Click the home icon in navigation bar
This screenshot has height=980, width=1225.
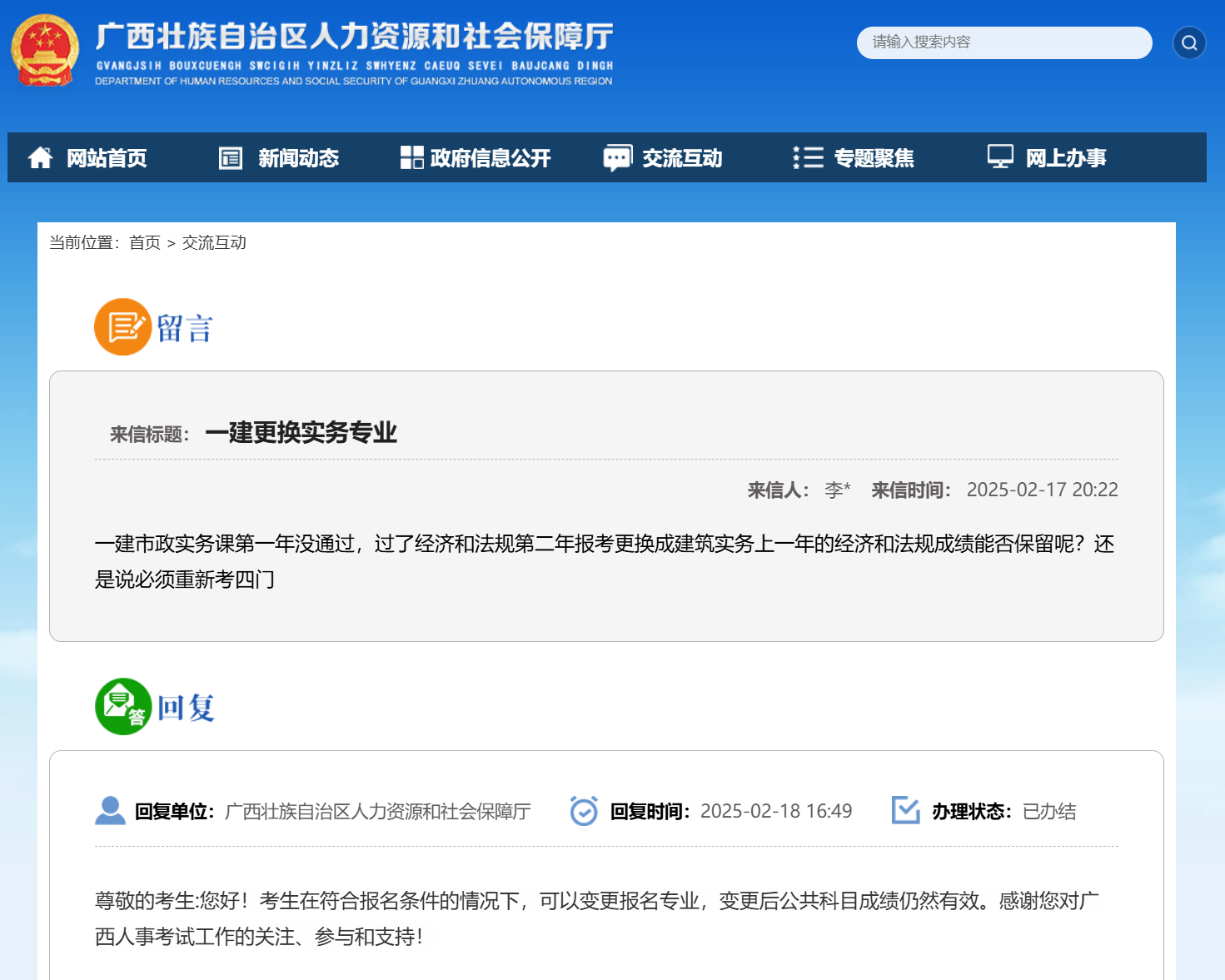(x=40, y=157)
